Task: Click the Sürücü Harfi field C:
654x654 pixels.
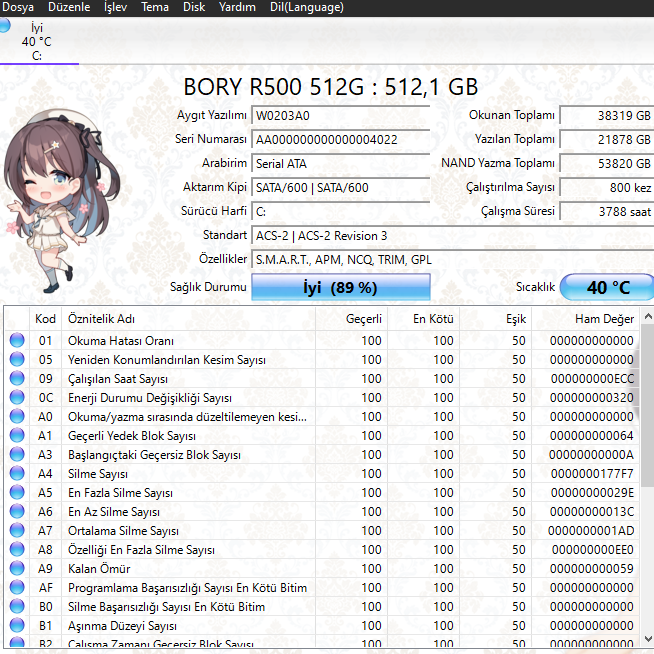Action: point(340,211)
